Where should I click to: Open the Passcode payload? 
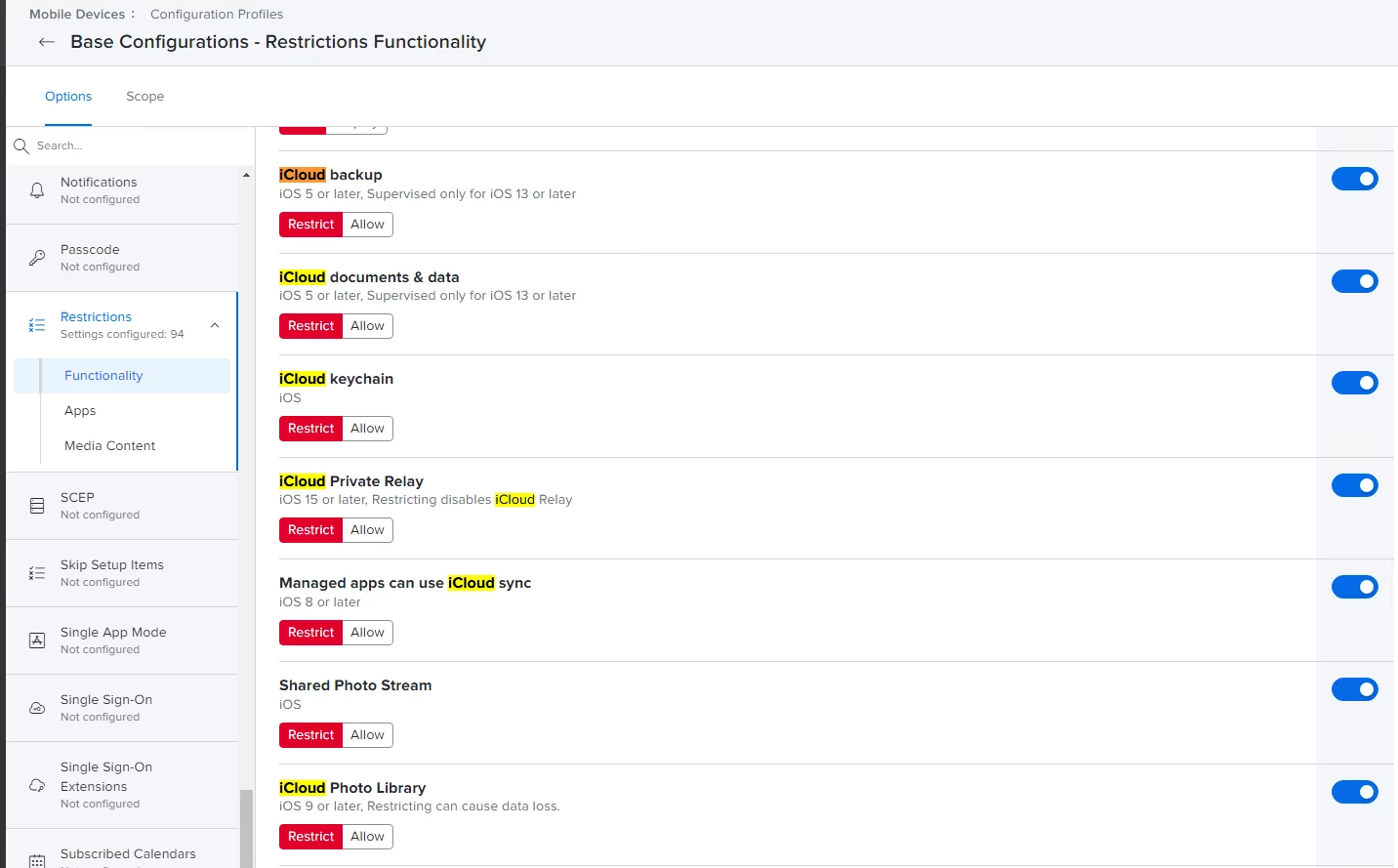pos(122,258)
